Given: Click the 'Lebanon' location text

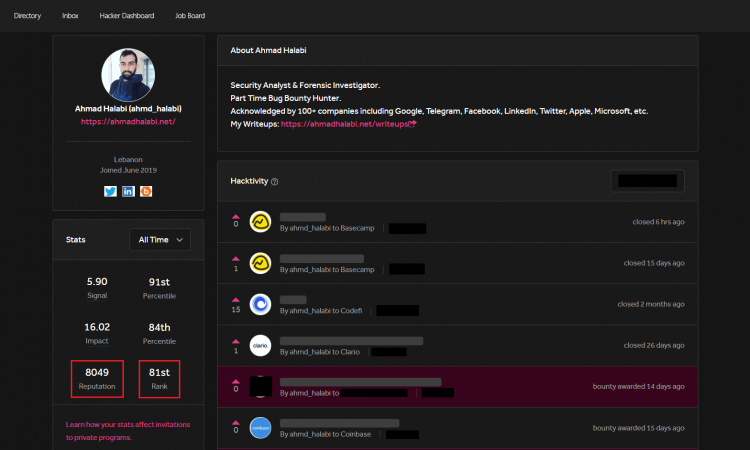Looking at the screenshot, I should pyautogui.click(x=128, y=159).
